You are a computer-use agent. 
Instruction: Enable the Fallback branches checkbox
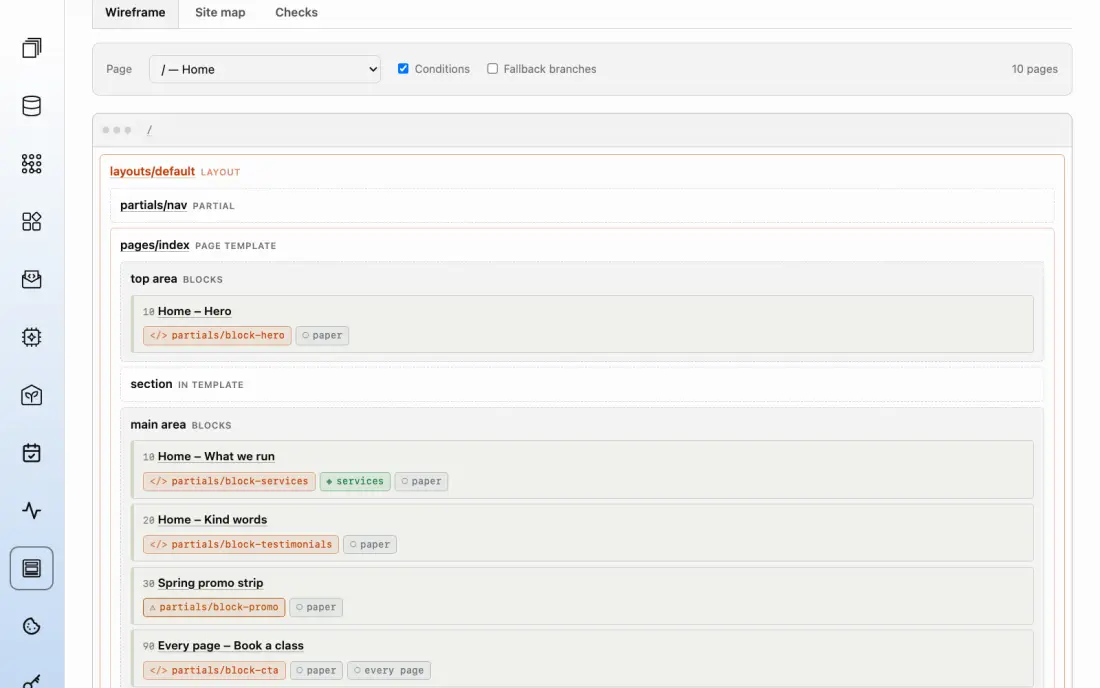pos(492,69)
